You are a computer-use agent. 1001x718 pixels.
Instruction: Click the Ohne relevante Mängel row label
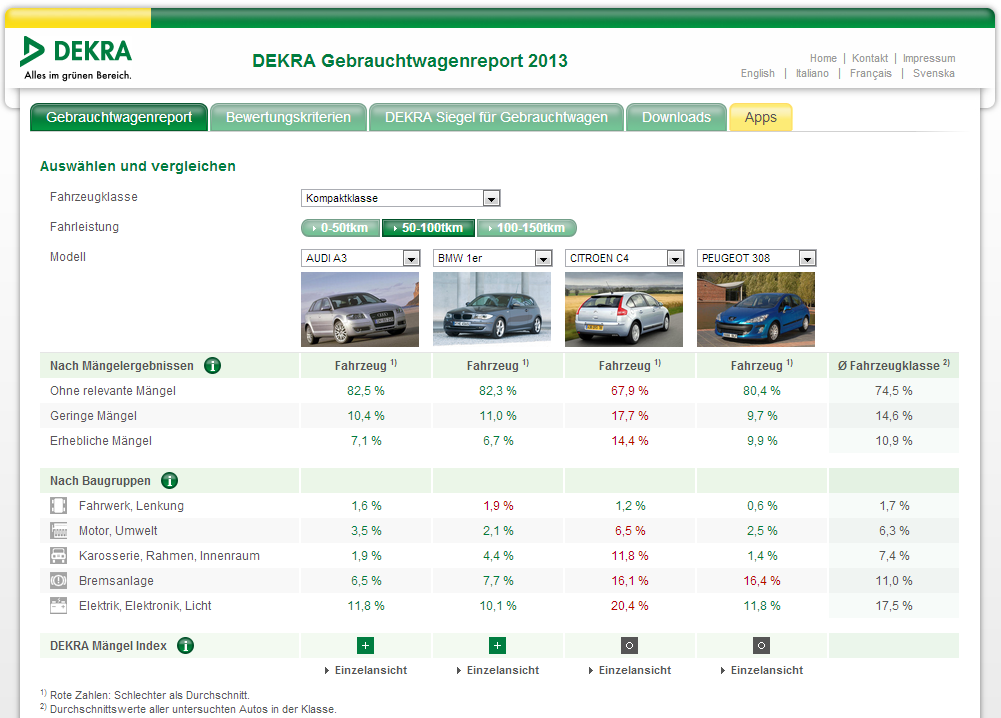point(113,391)
